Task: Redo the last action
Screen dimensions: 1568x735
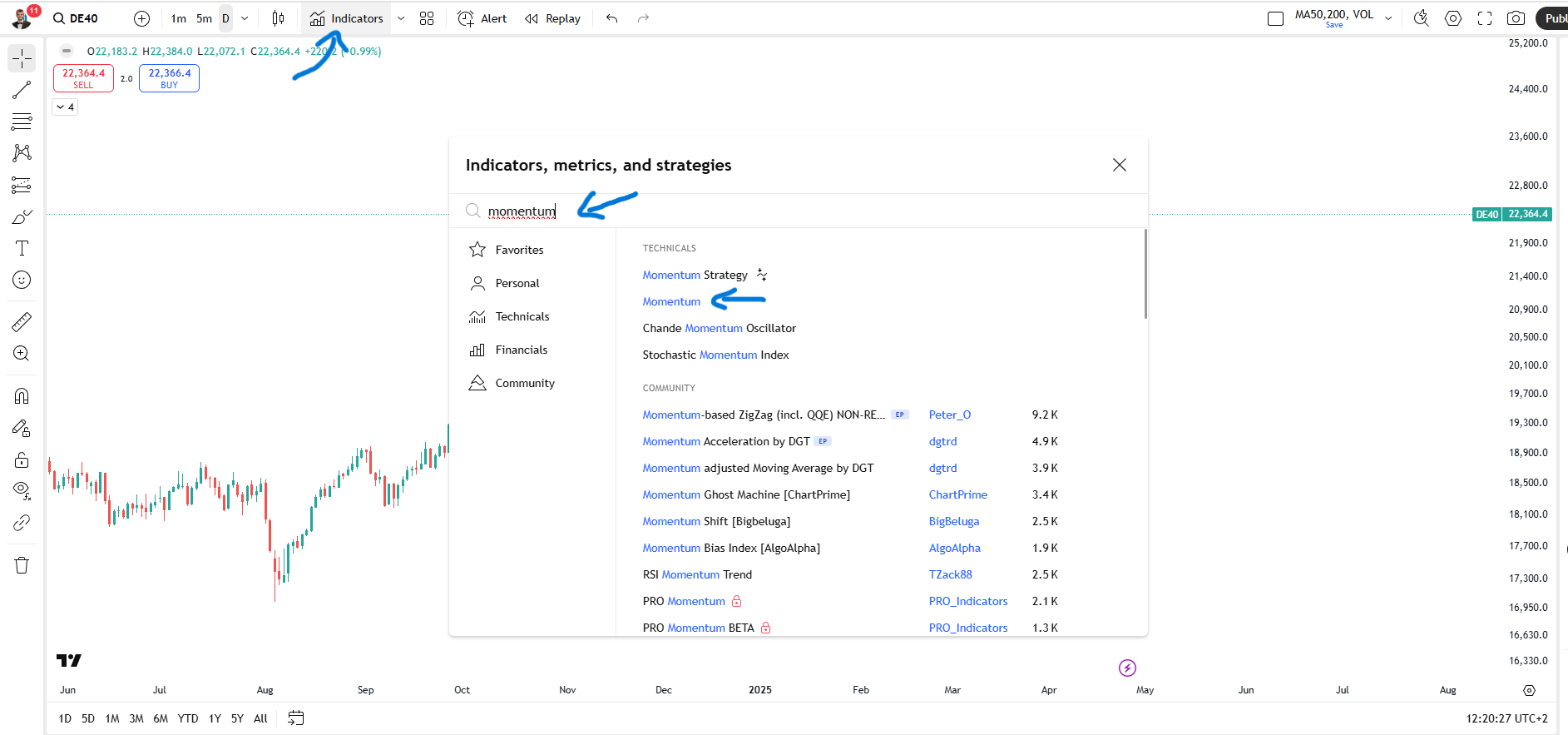Action: click(643, 18)
